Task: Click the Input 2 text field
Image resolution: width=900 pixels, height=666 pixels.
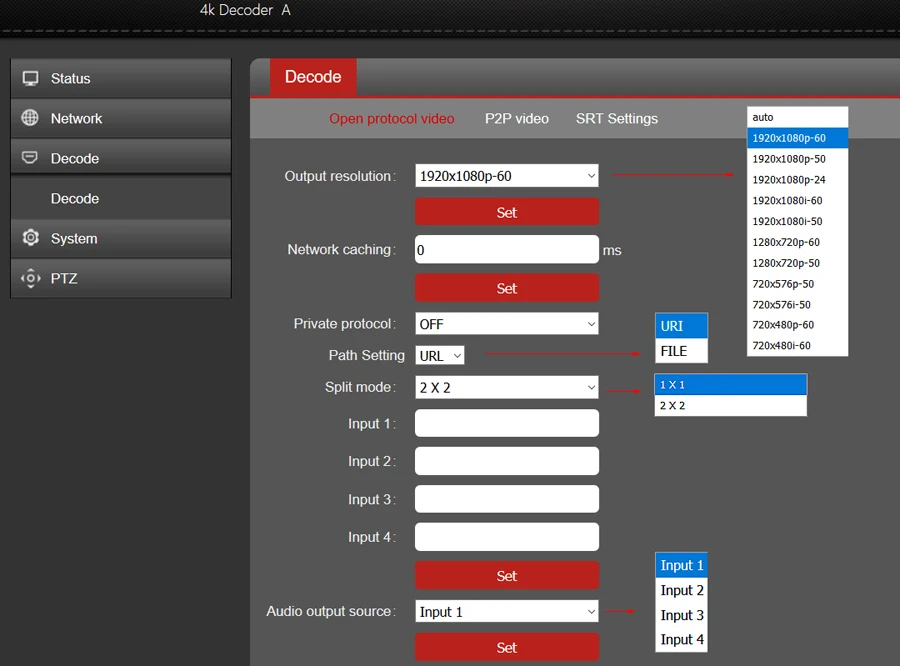Action: (x=507, y=461)
